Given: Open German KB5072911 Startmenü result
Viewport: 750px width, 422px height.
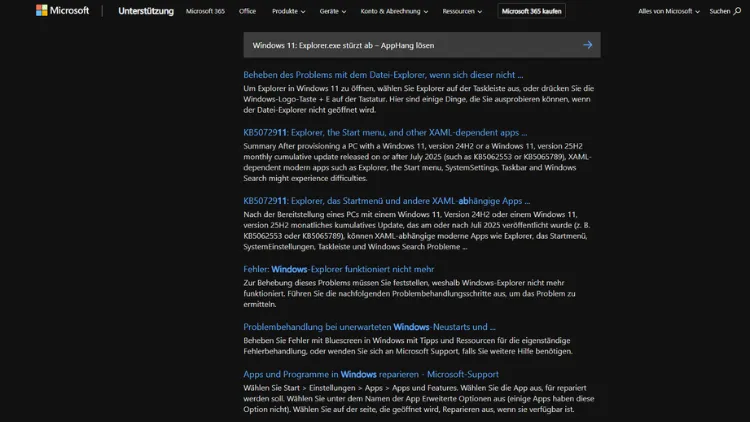Looking at the screenshot, I should (386, 201).
